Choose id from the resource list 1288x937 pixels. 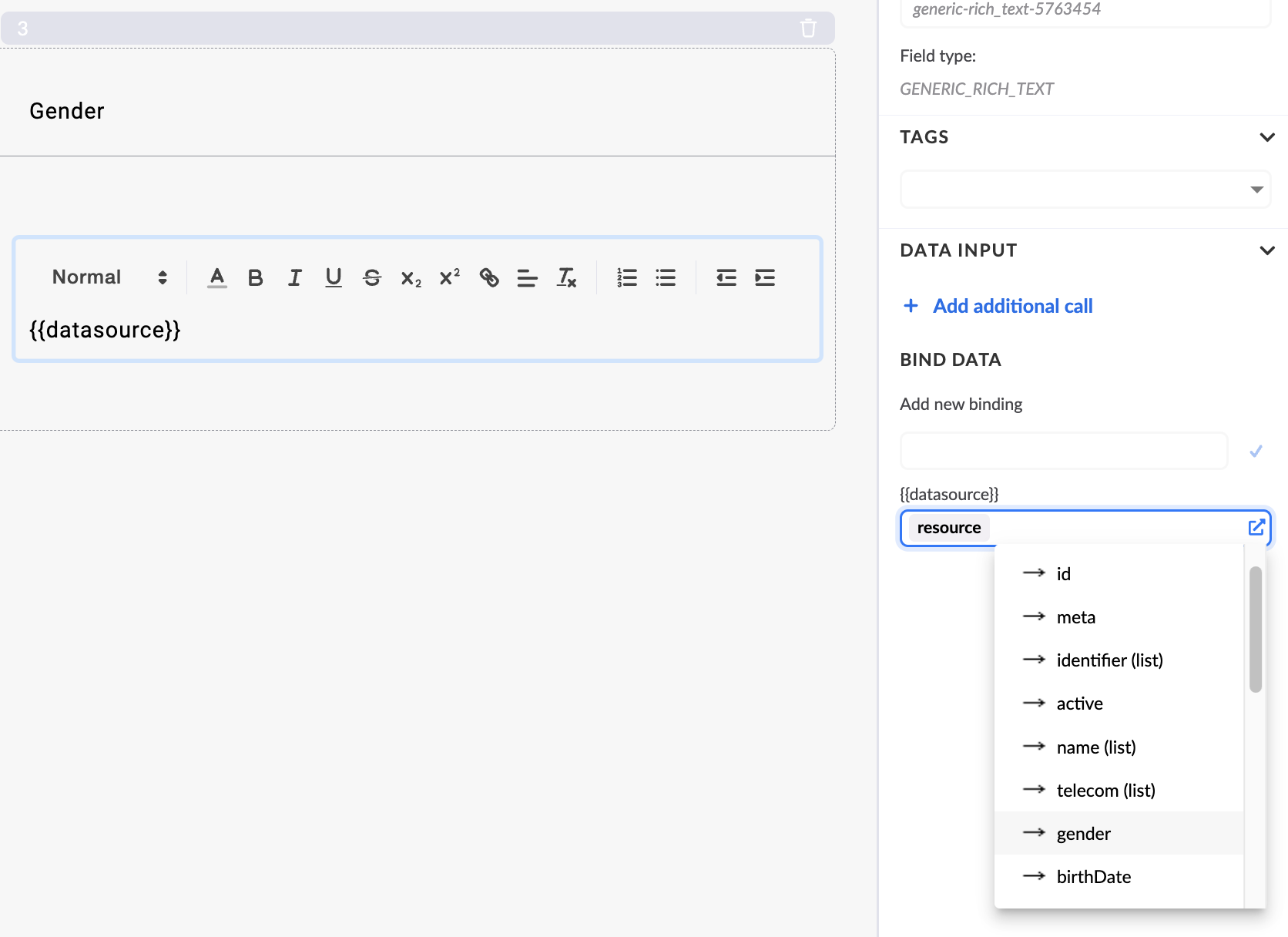pyautogui.click(x=1119, y=574)
